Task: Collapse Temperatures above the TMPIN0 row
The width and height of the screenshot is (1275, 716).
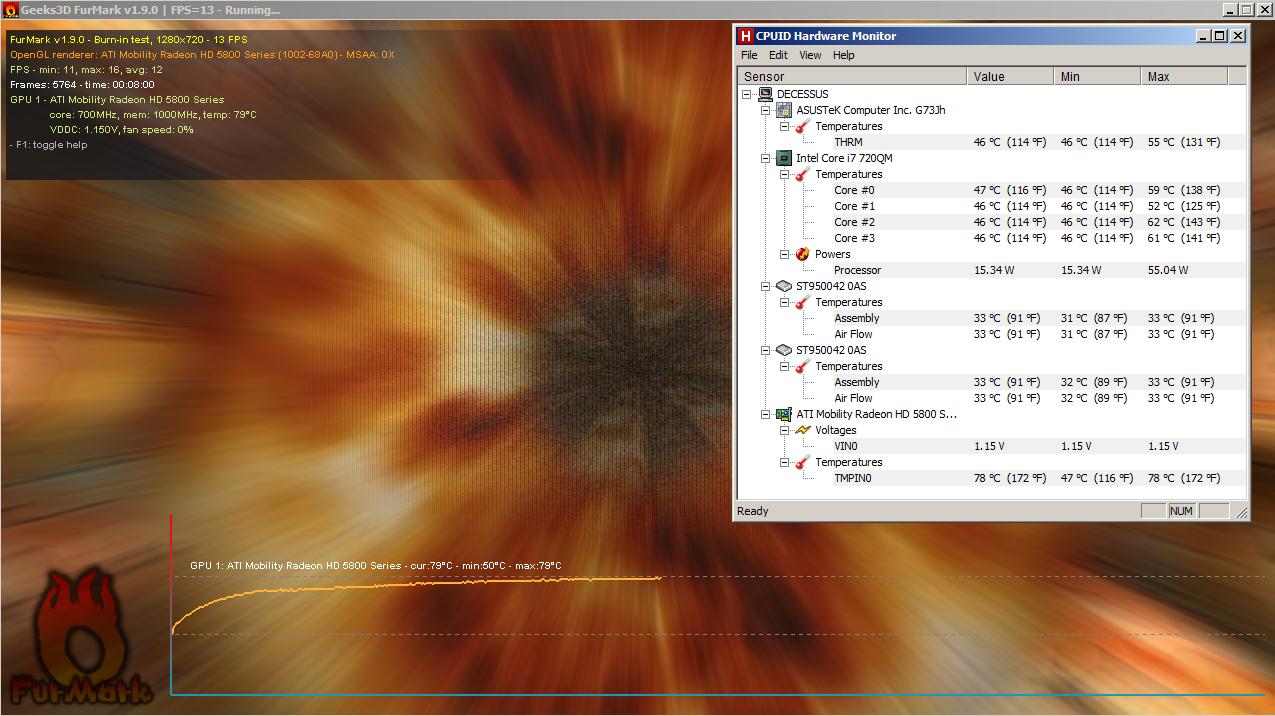Action: 785,462
